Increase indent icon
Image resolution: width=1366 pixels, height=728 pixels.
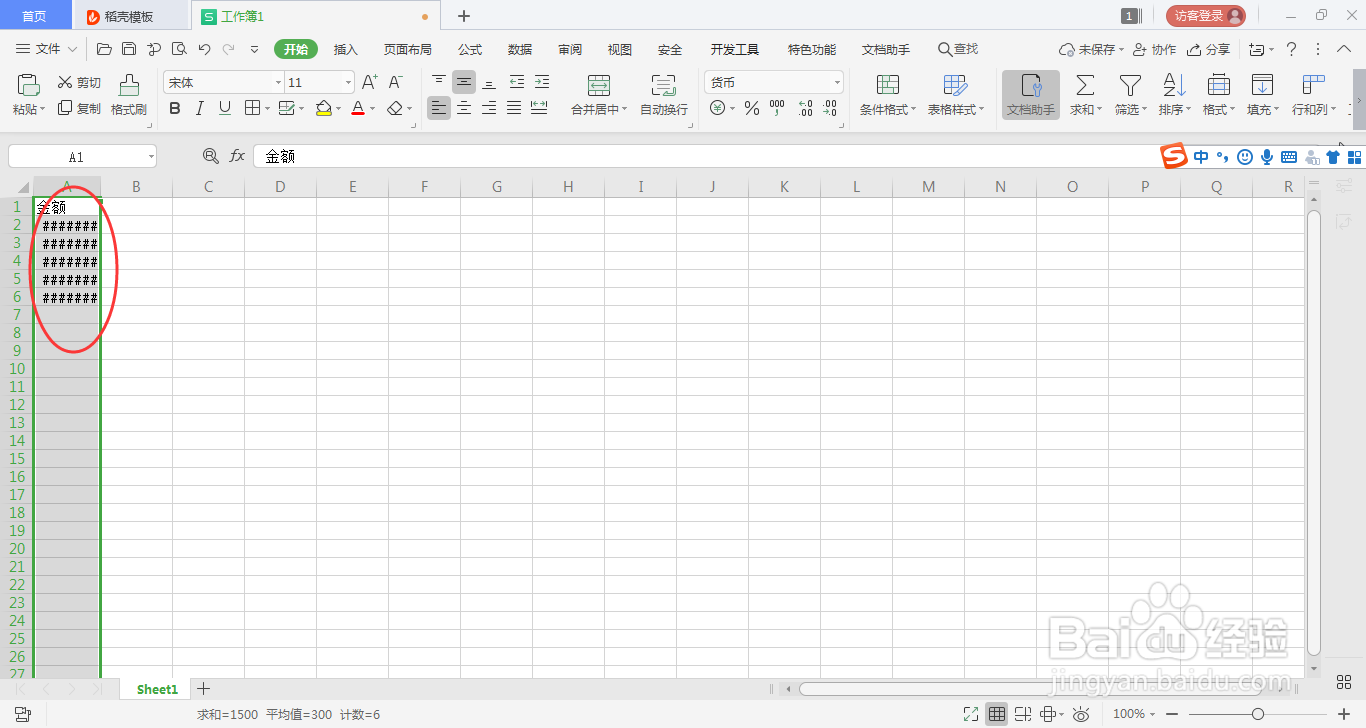click(x=541, y=82)
